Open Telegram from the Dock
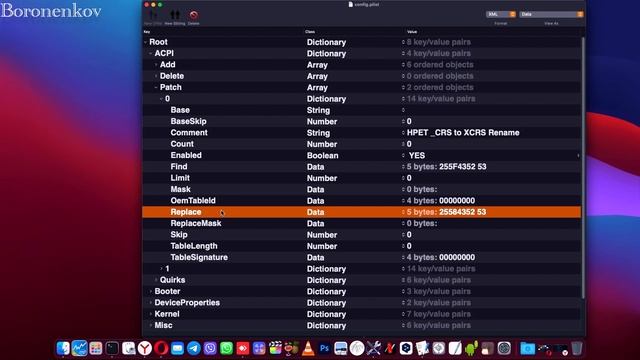 tap(193, 349)
